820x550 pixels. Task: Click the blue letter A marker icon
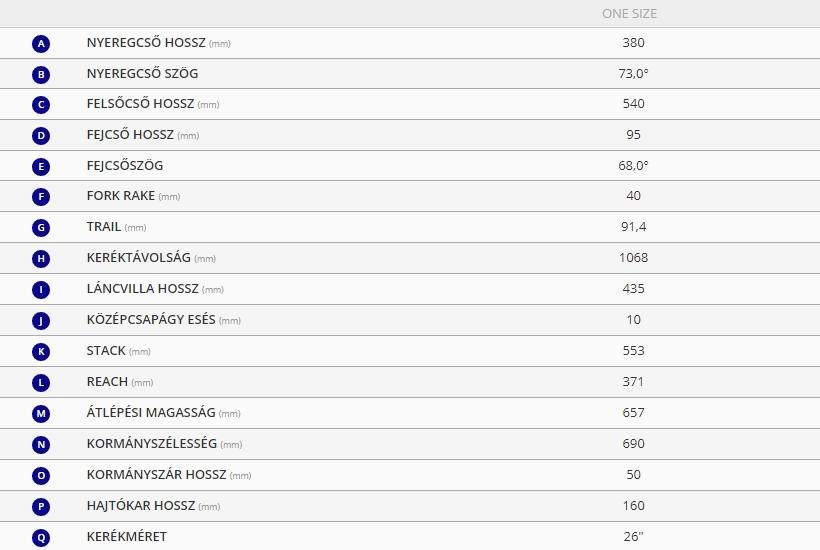[x=41, y=43]
